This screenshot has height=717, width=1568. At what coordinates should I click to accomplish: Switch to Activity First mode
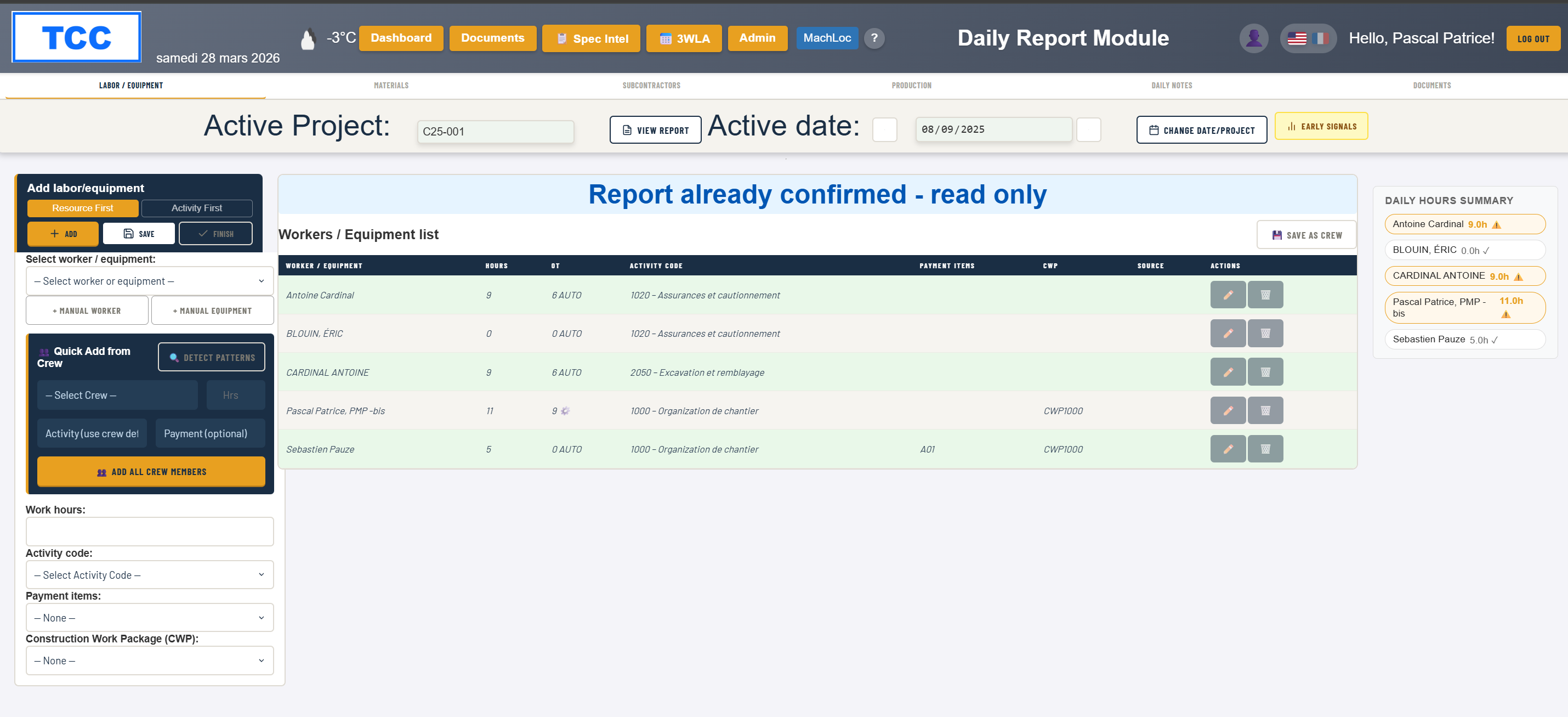pos(197,208)
